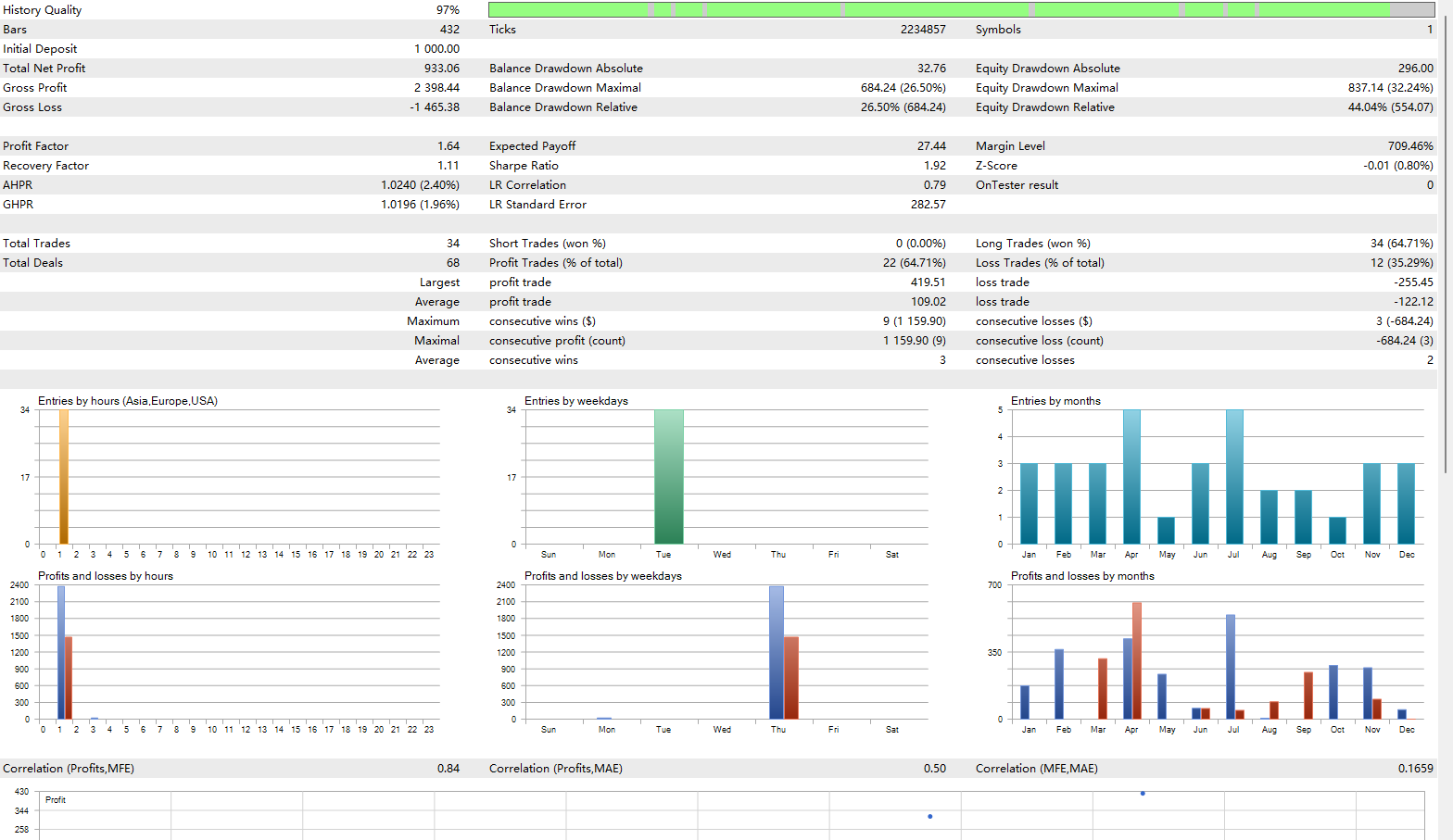Click the green History Quality progress bar
Image resolution: width=1453 pixels, height=840 pixels.
click(962, 9)
